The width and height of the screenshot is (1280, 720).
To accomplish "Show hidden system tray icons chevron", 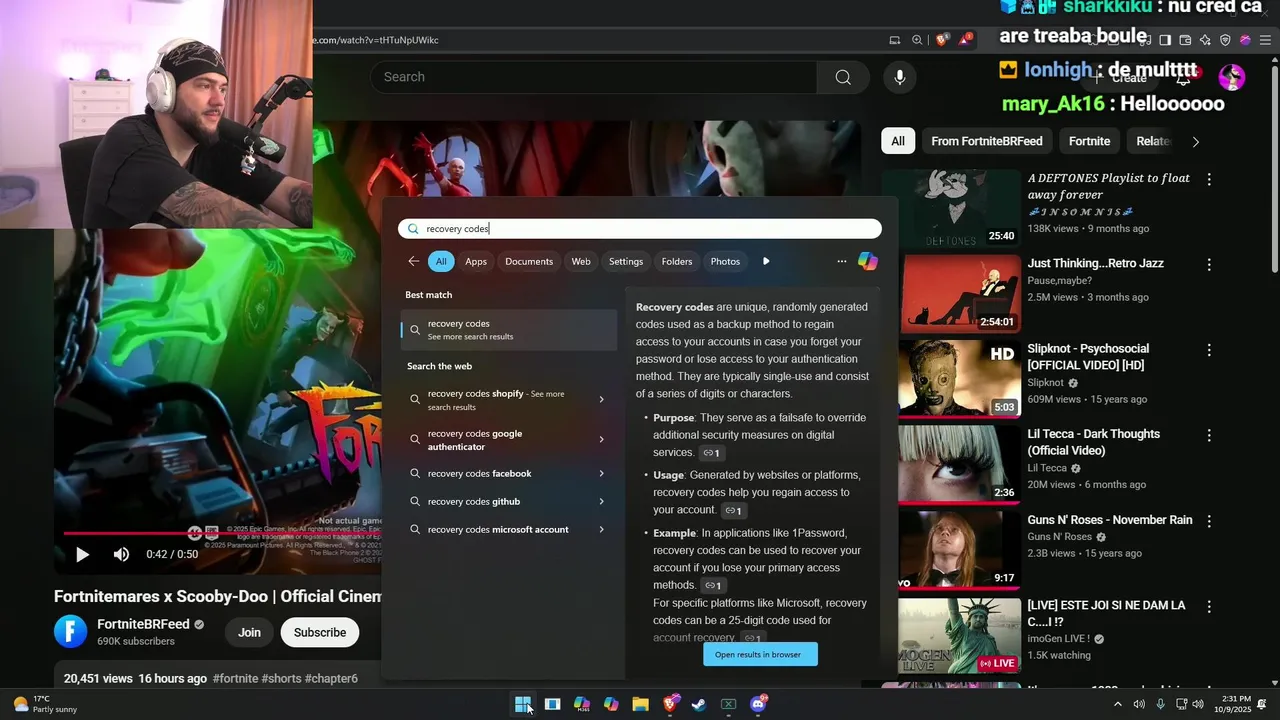I will (x=1117, y=704).
